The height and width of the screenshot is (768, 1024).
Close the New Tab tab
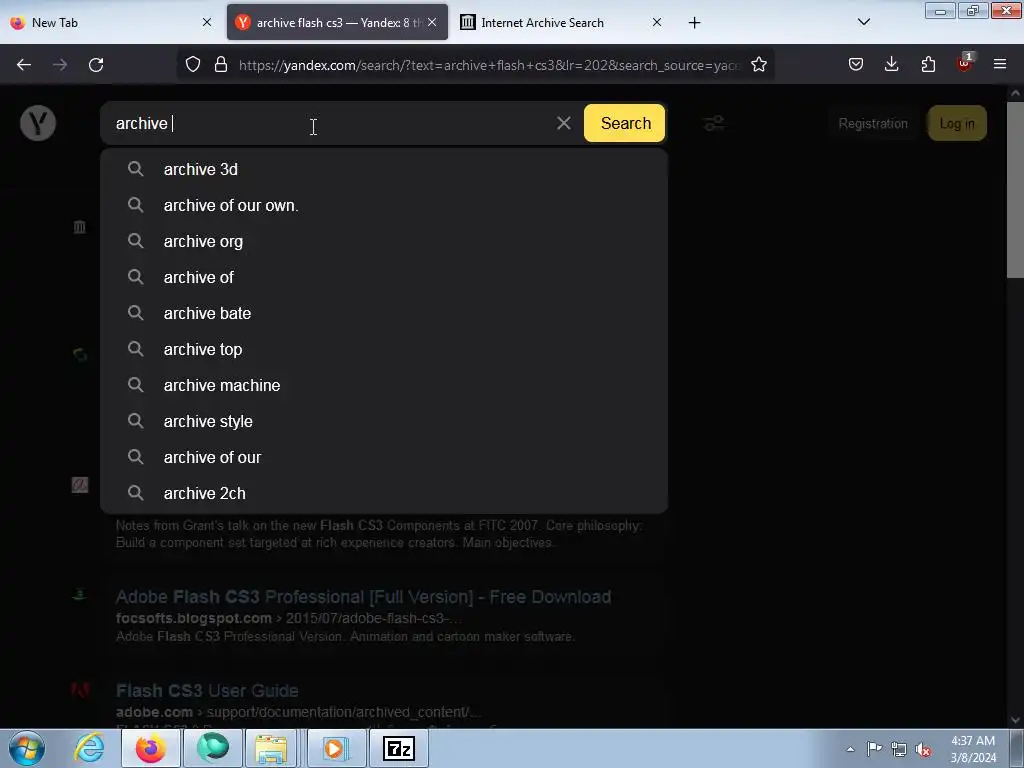[x=206, y=22]
